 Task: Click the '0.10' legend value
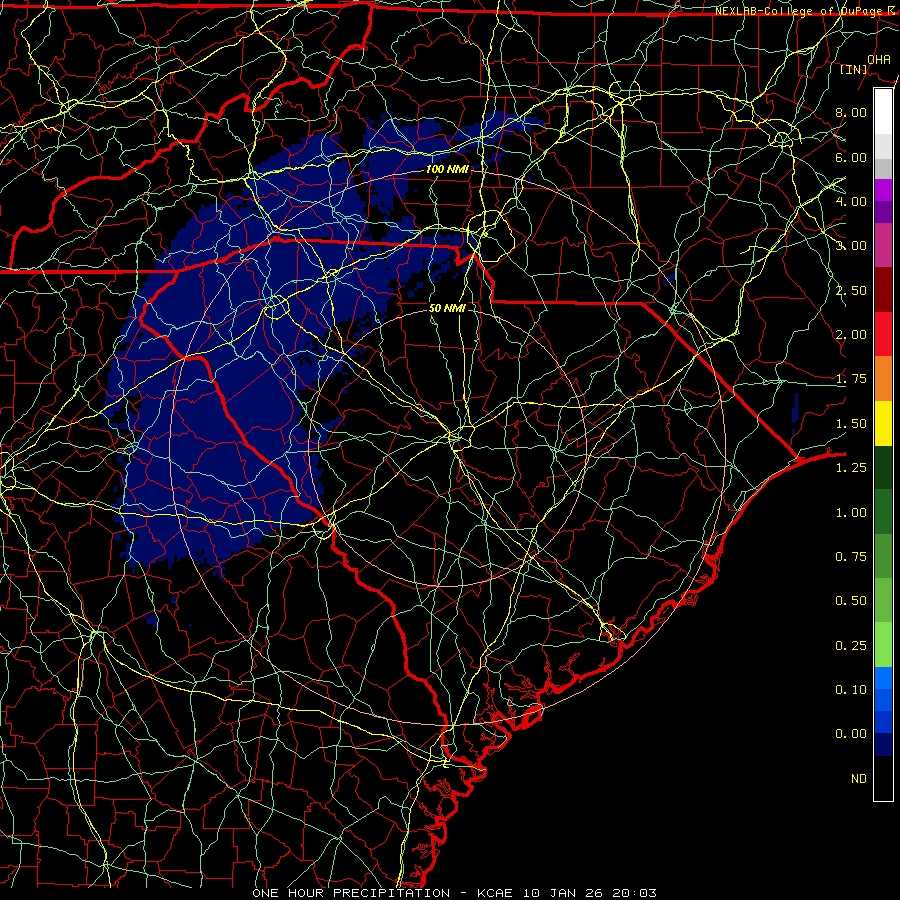851,690
